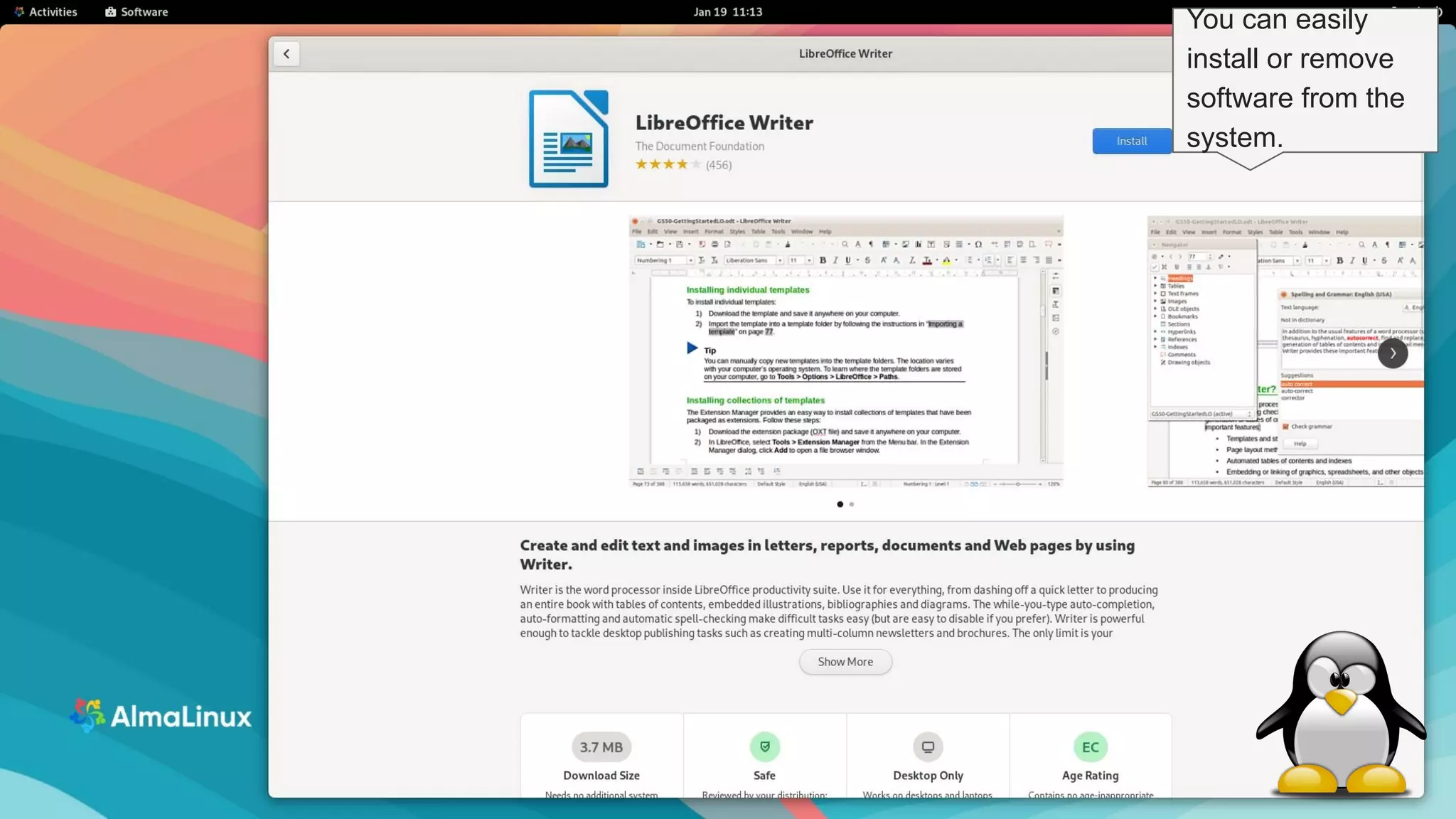Open the Software app menu in top bar
This screenshot has height=819, width=1456.
click(x=136, y=12)
